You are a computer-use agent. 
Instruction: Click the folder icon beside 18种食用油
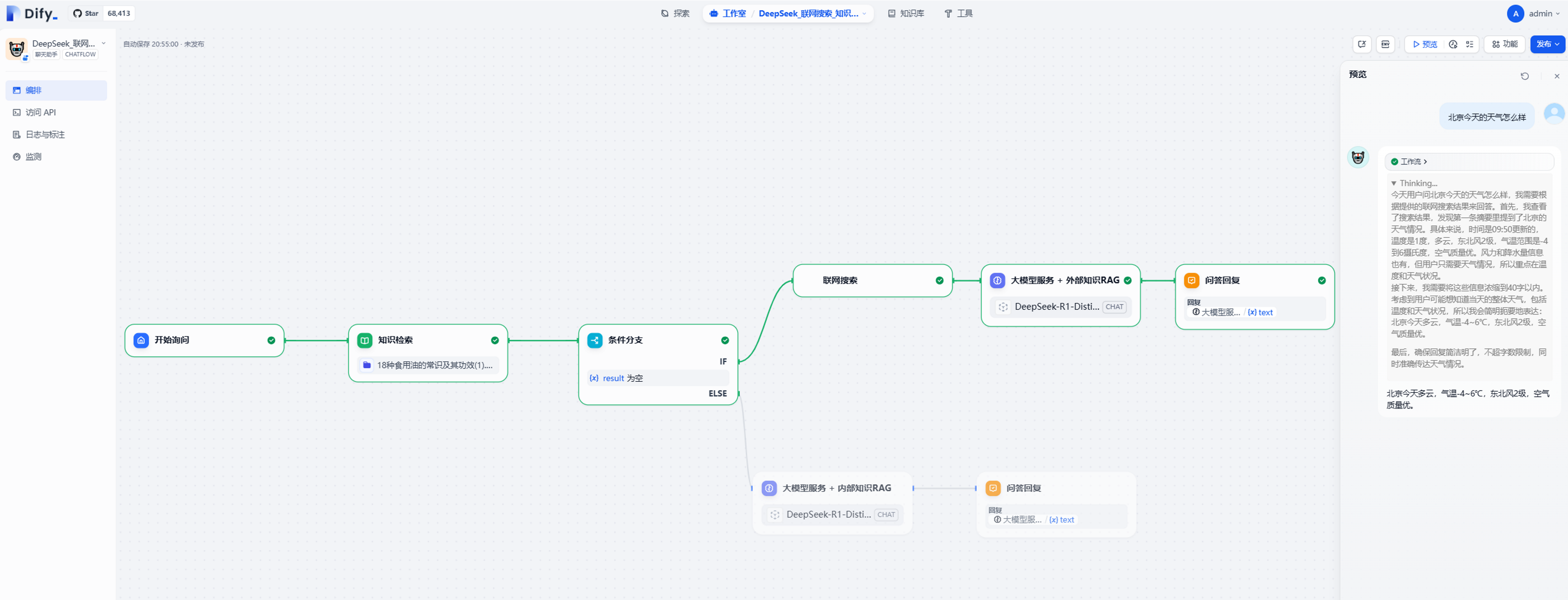367,365
